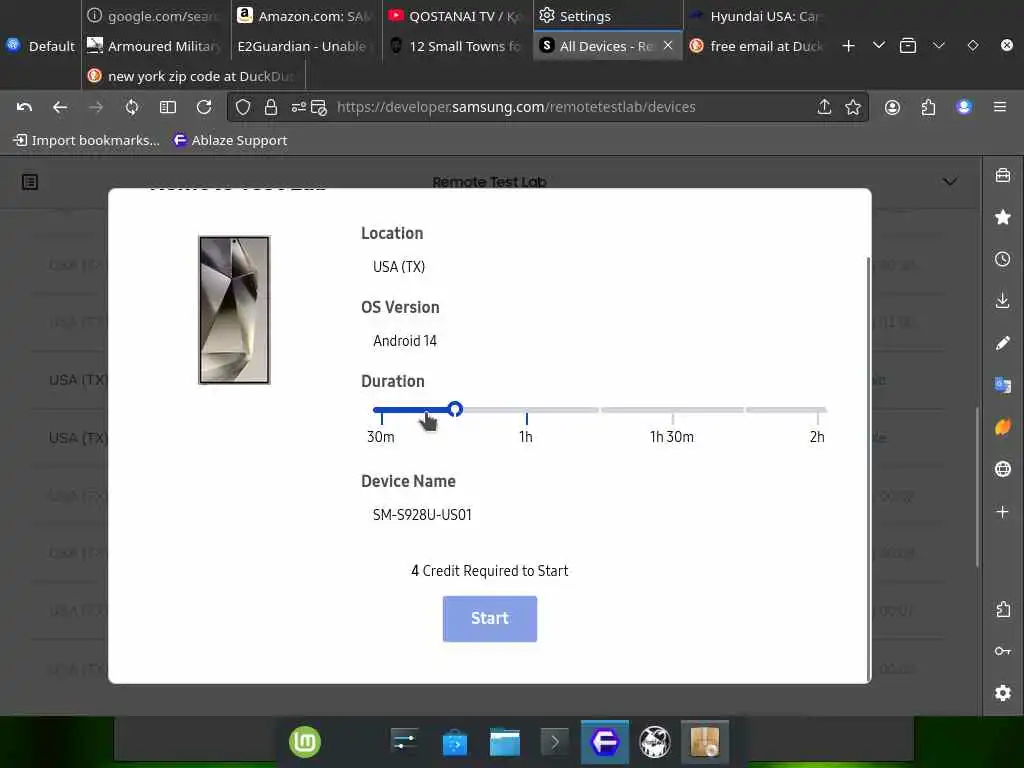
Task: Open the file manager taskbar icon
Action: point(505,743)
